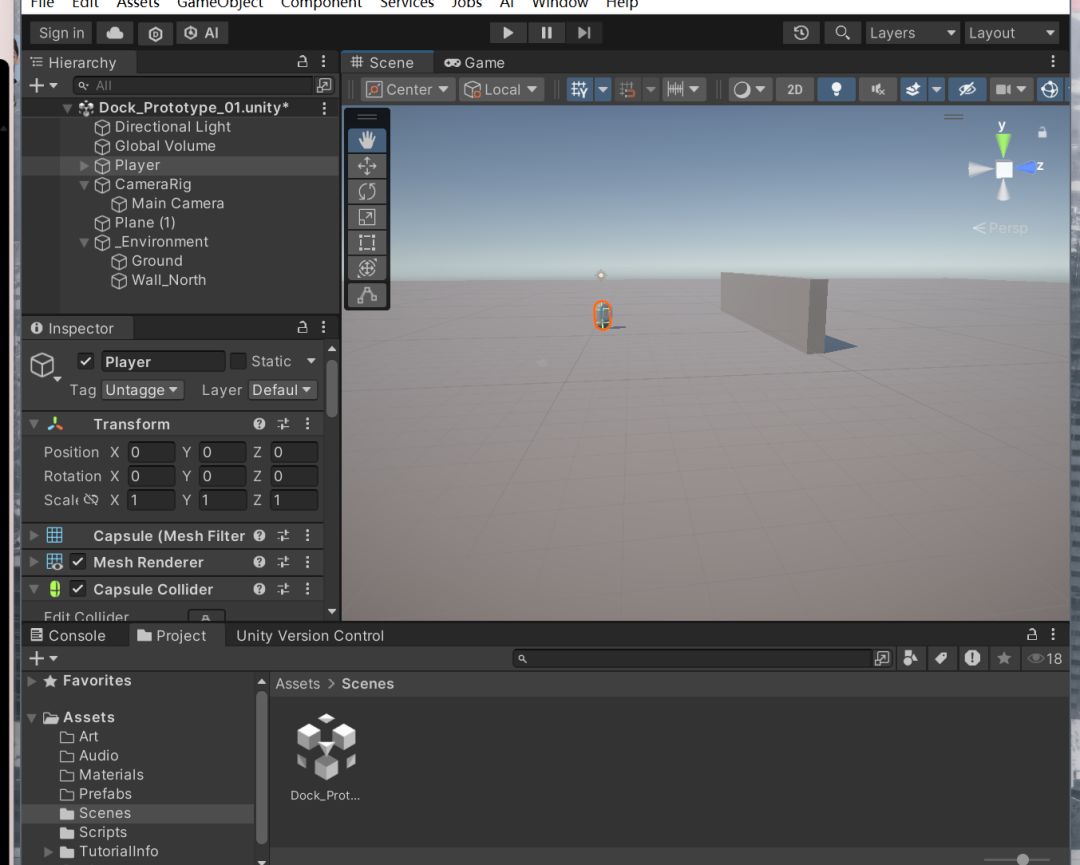Open the Layout dropdown
This screenshot has width=1080, height=865.
tap(1012, 33)
